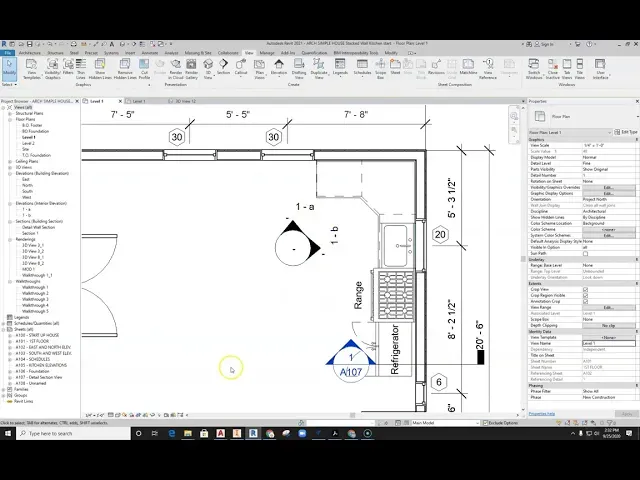This screenshot has height=480, width=640.
Task: Open the User Interface ribbon menu
Action: pos(601,68)
